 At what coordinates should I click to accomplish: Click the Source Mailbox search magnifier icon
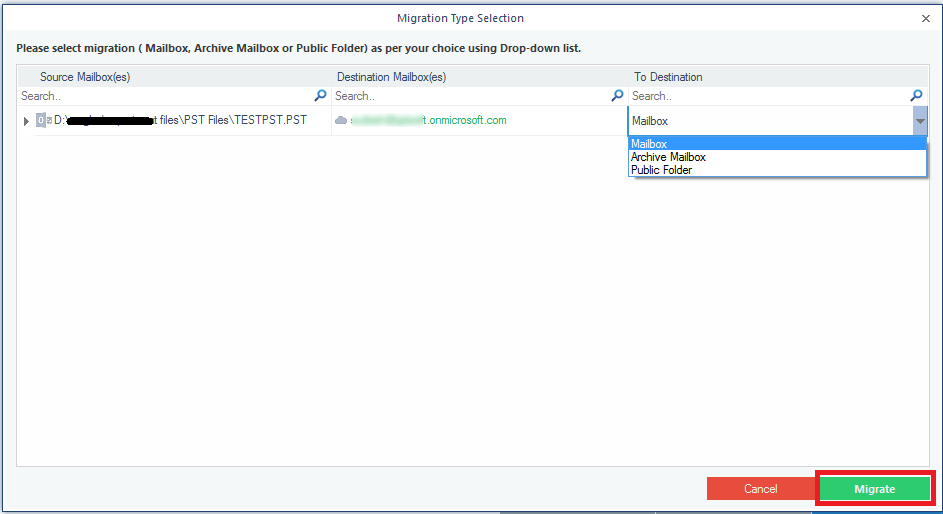click(321, 95)
